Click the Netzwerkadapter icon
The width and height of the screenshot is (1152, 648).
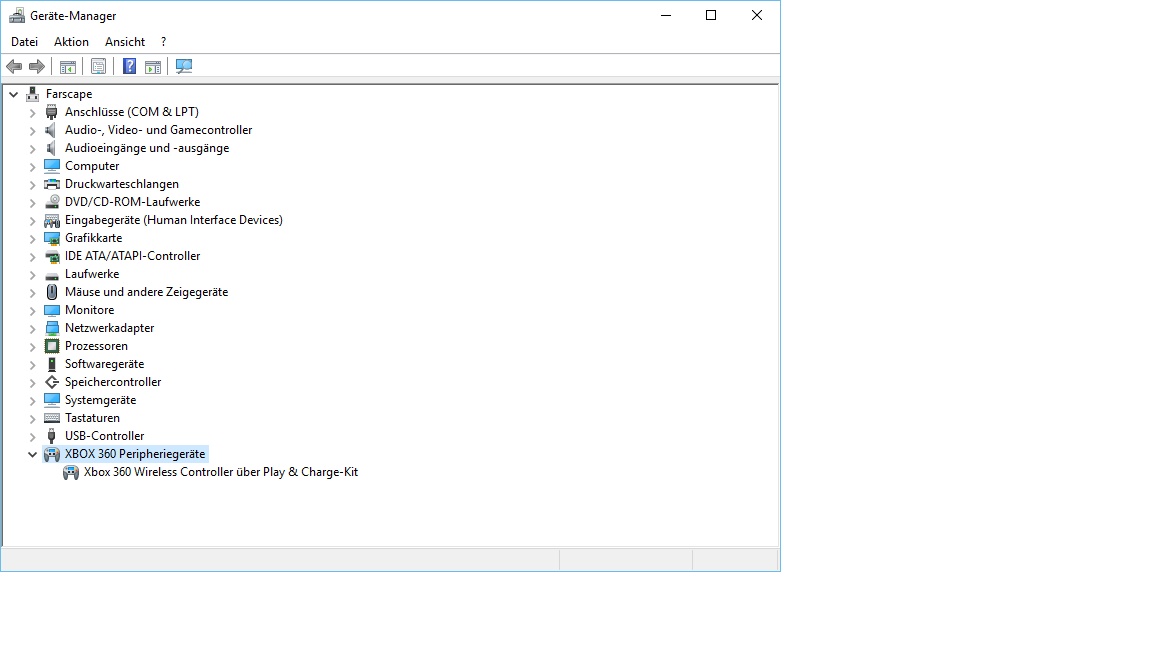point(51,328)
